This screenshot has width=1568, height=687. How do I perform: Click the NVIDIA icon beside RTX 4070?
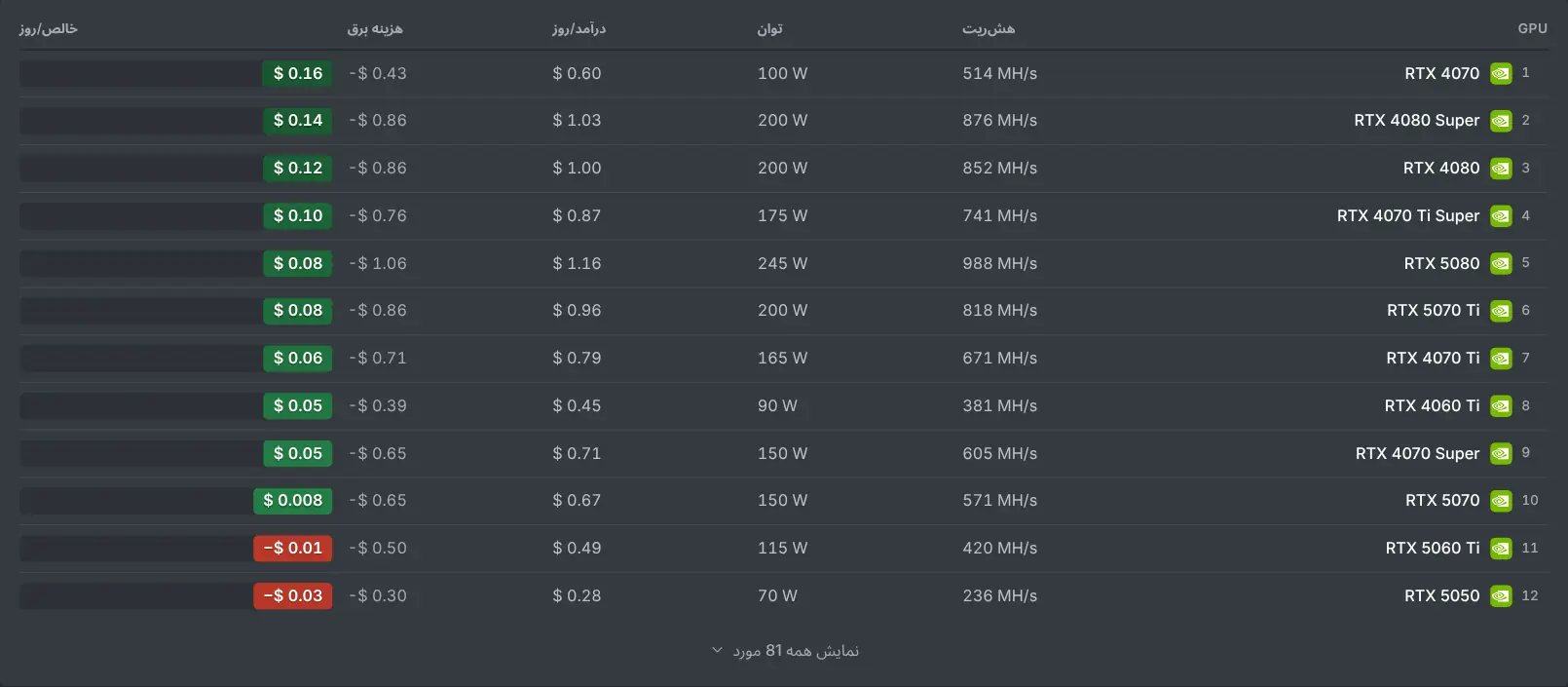click(x=1501, y=73)
